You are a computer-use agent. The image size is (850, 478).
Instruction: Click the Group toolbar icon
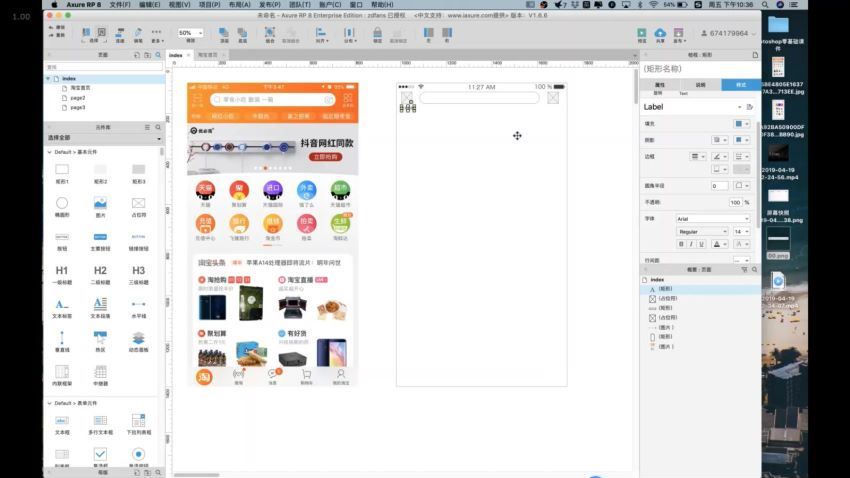269,35
